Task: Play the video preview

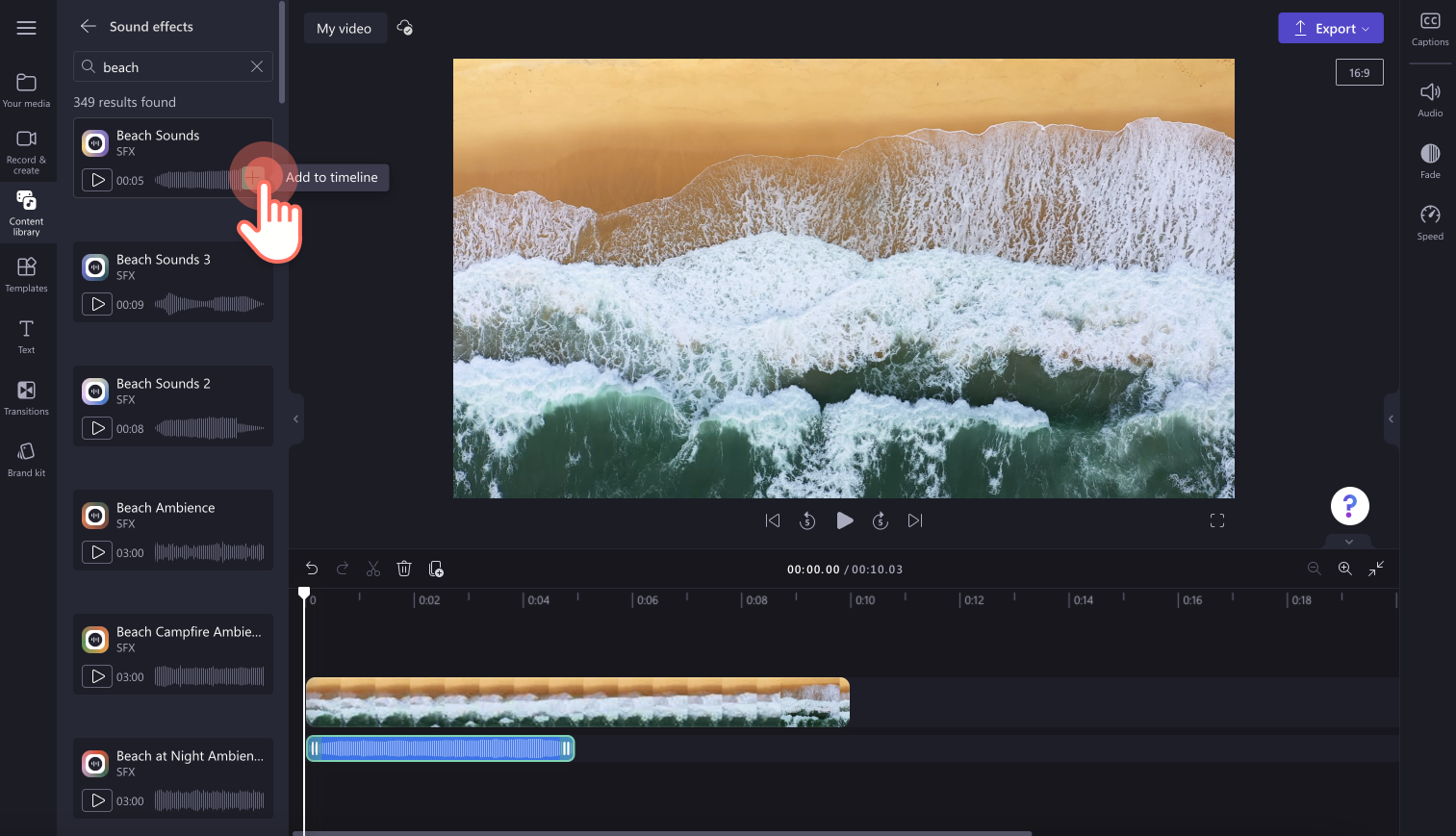Action: [844, 520]
